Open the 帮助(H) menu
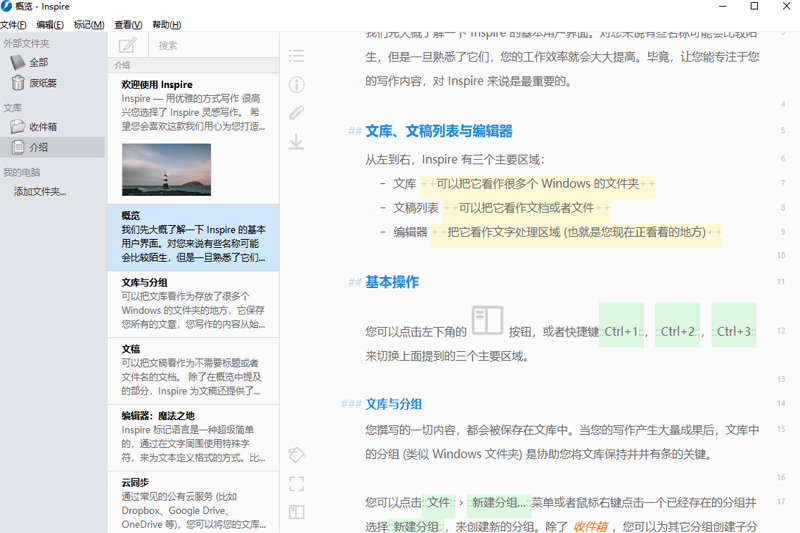800x533 pixels. tap(166, 24)
